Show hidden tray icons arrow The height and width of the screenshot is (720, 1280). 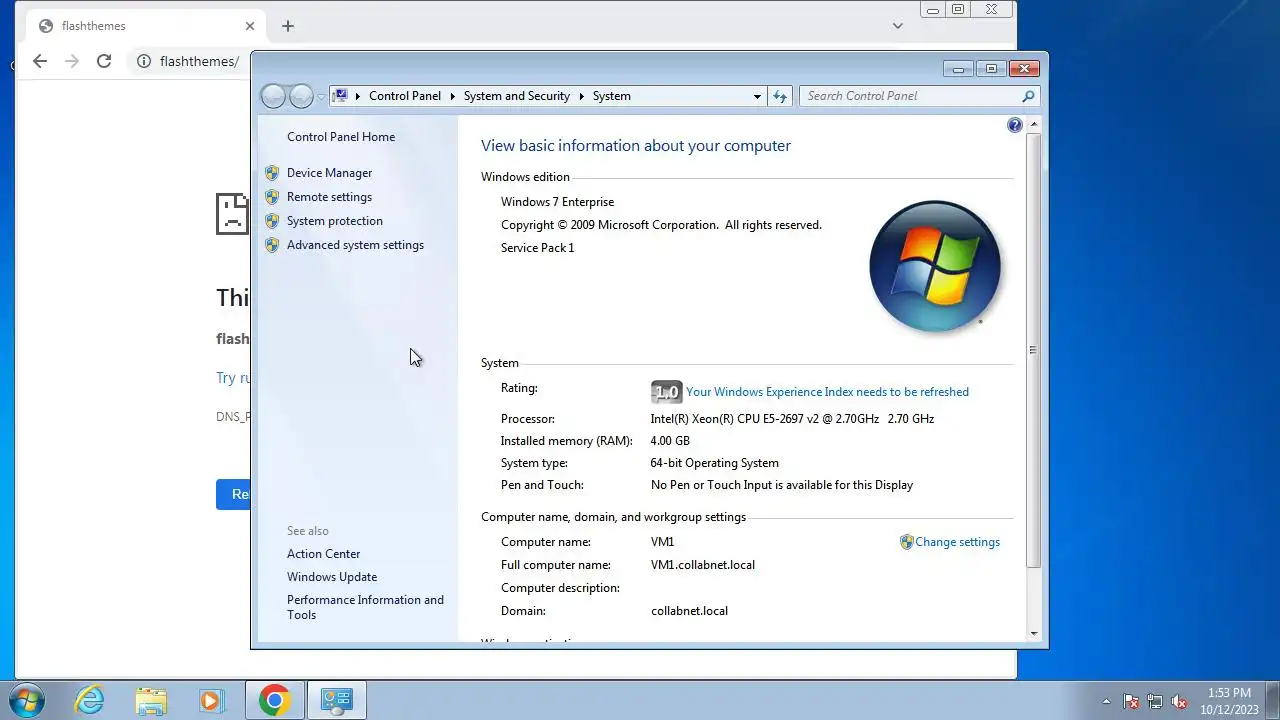tap(1106, 701)
